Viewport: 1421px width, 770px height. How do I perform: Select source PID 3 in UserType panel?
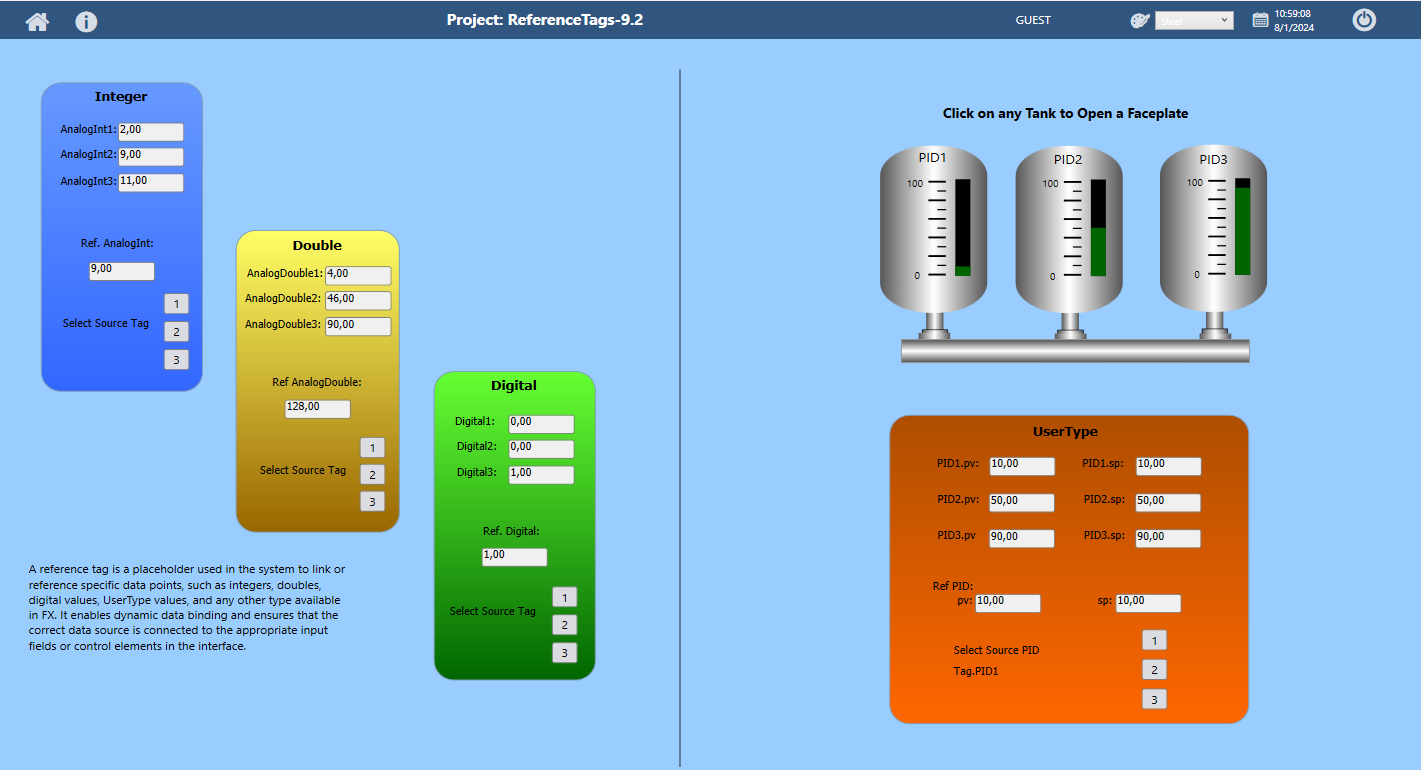1154,700
